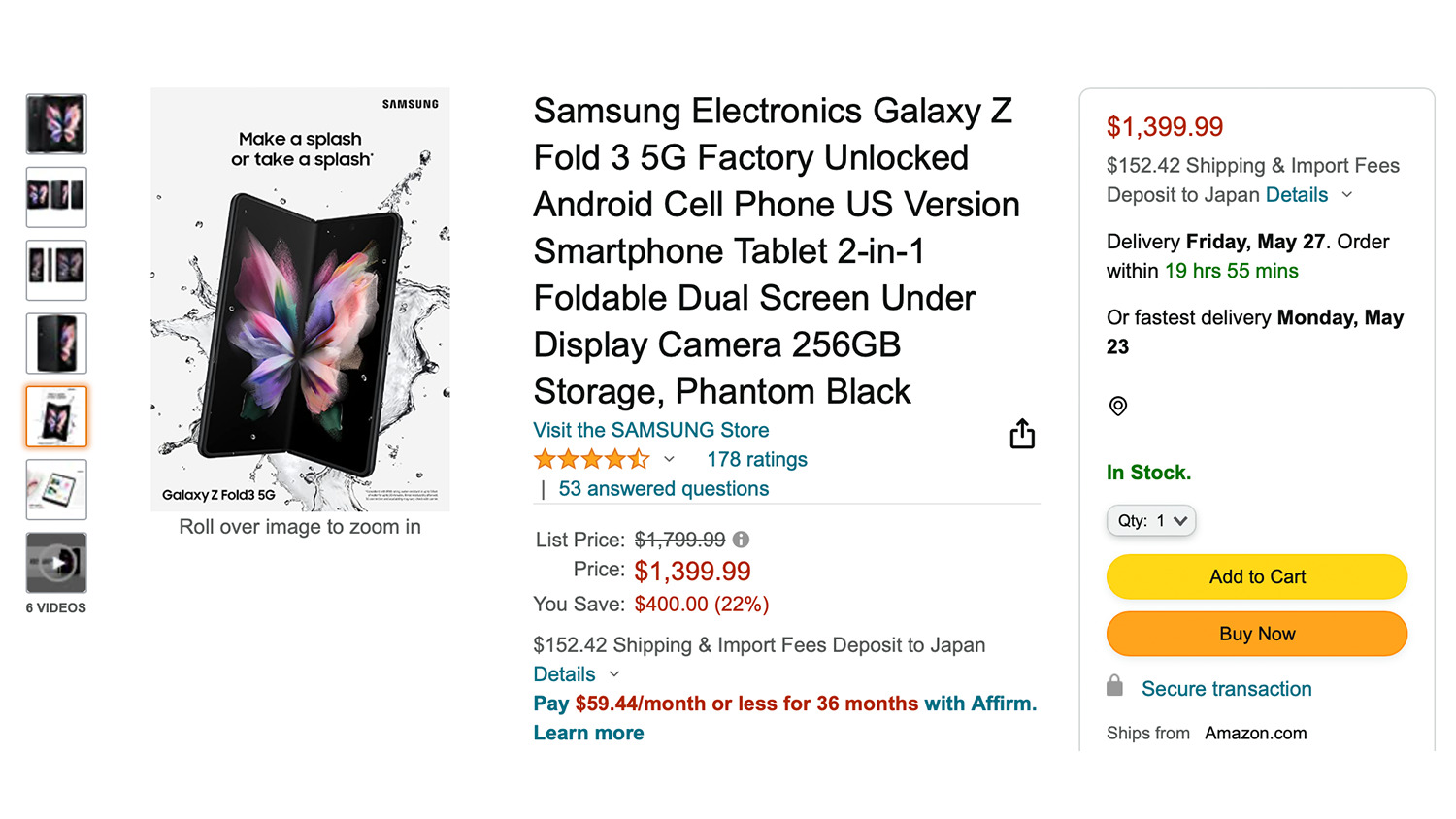Expand Details in the buy box

pos(1297,195)
